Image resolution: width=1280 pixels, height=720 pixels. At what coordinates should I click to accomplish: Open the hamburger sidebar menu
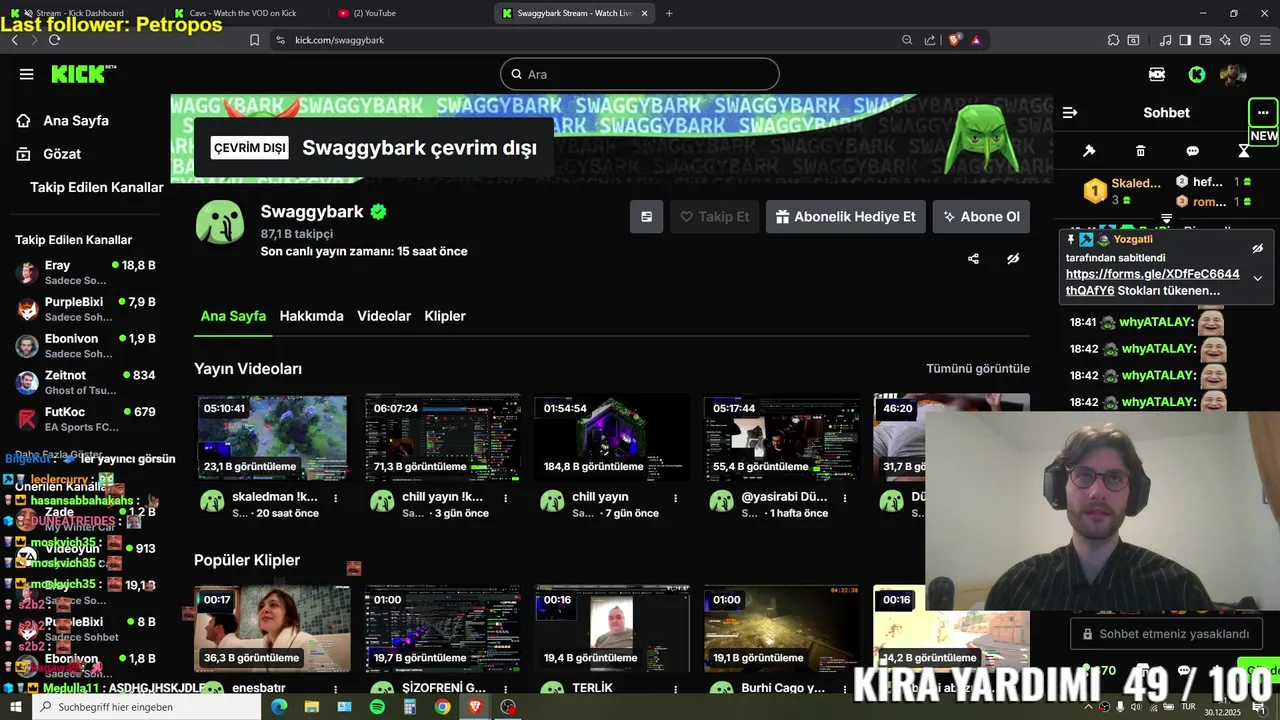(27, 74)
